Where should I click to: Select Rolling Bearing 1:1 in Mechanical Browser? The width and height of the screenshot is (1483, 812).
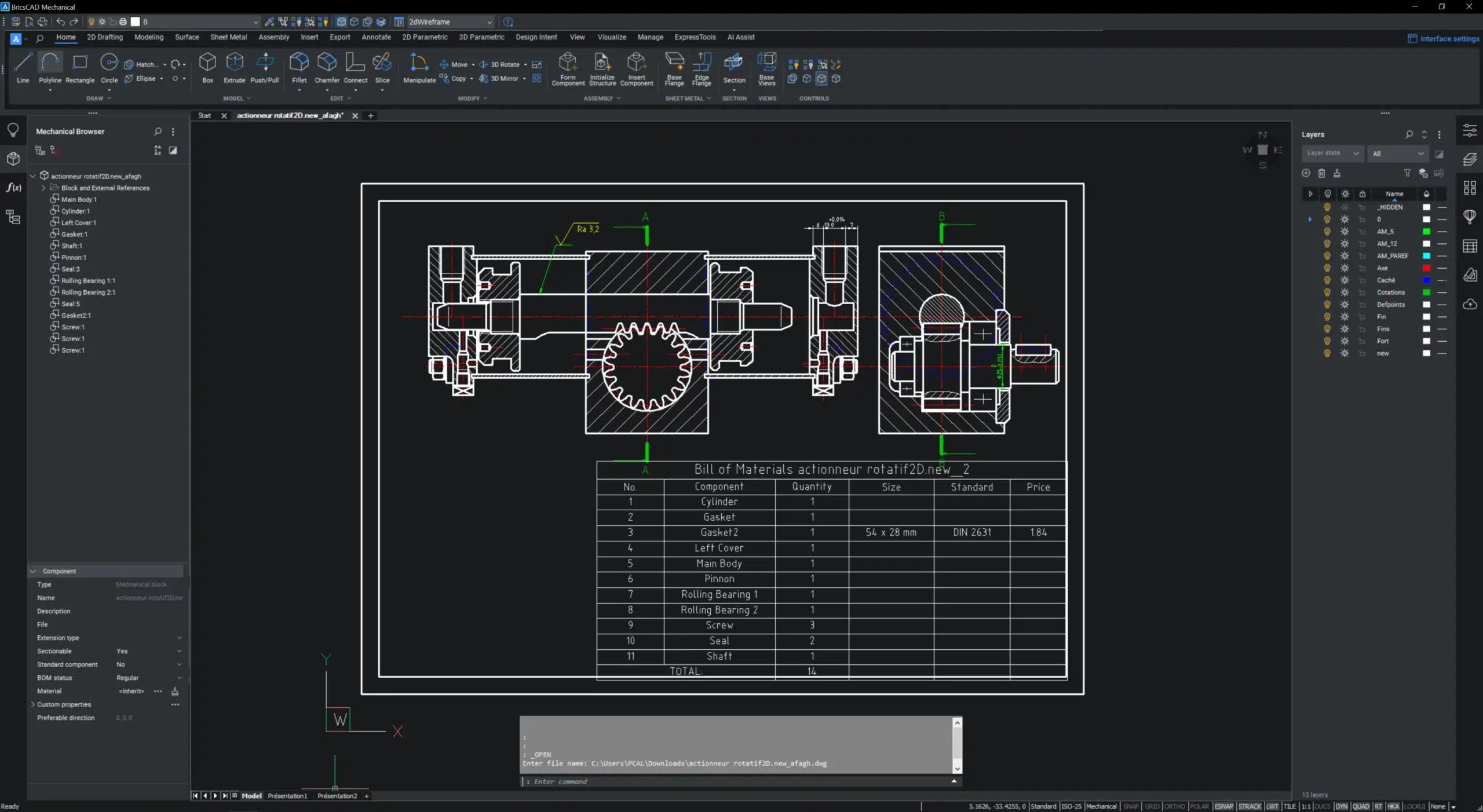tap(88, 280)
